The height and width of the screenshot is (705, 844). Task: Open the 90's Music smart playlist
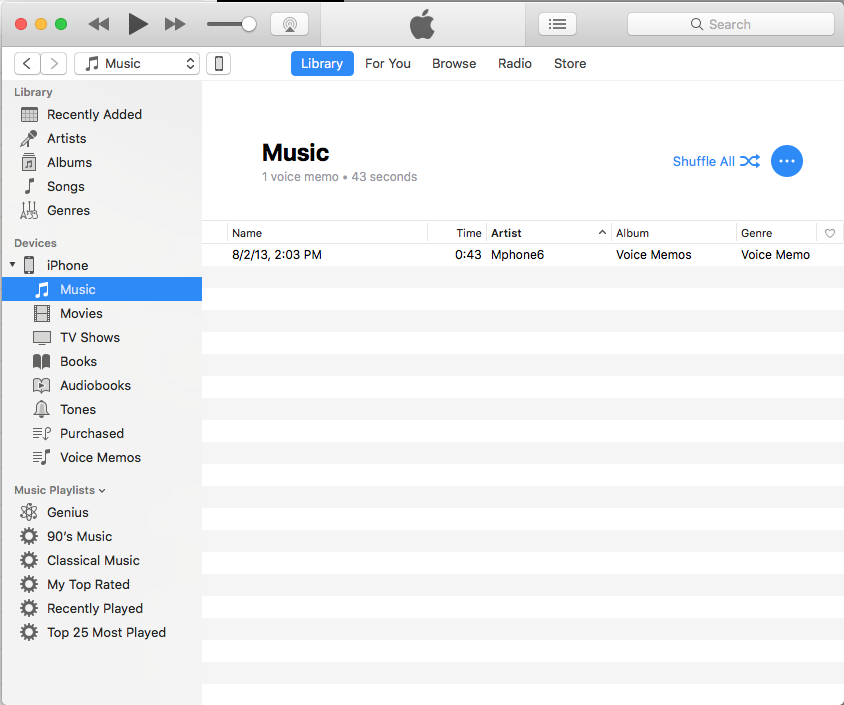pos(102,537)
